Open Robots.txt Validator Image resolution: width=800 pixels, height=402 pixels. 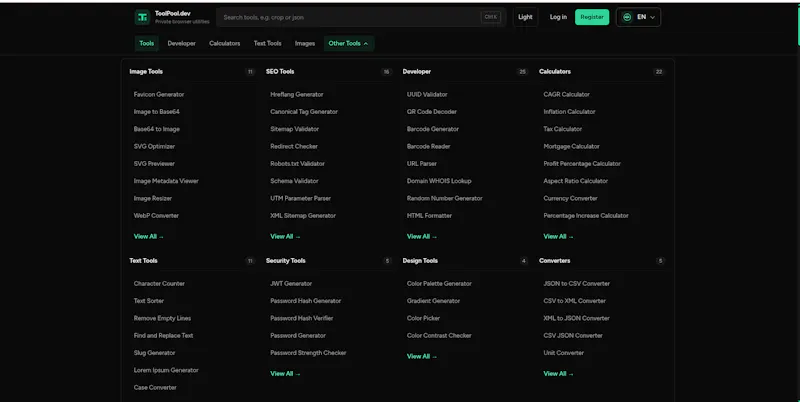click(297, 164)
